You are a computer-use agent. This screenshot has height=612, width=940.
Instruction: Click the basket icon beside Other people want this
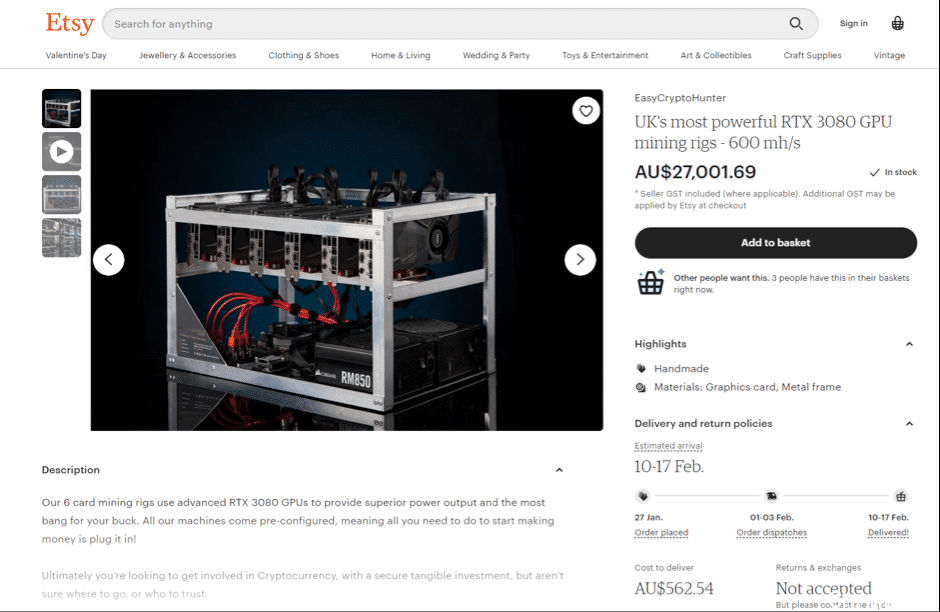point(650,282)
